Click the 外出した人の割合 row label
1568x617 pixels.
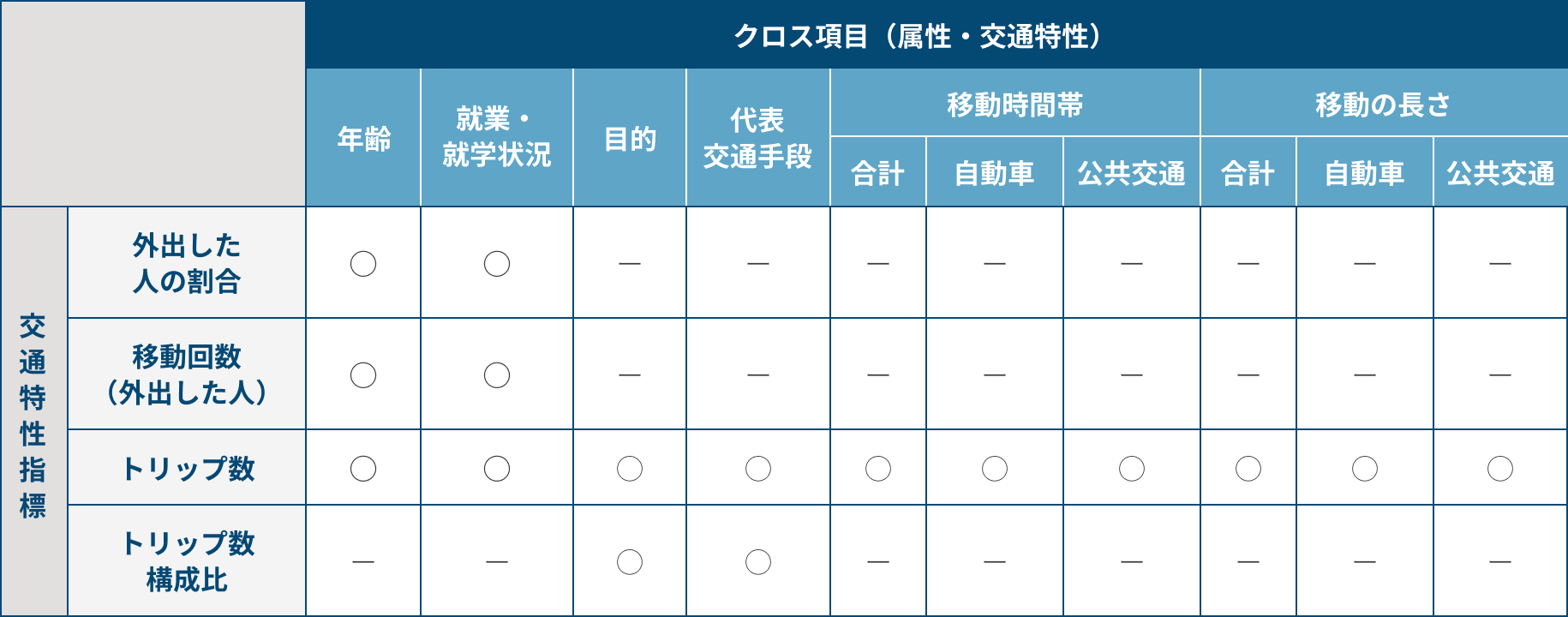click(x=187, y=263)
